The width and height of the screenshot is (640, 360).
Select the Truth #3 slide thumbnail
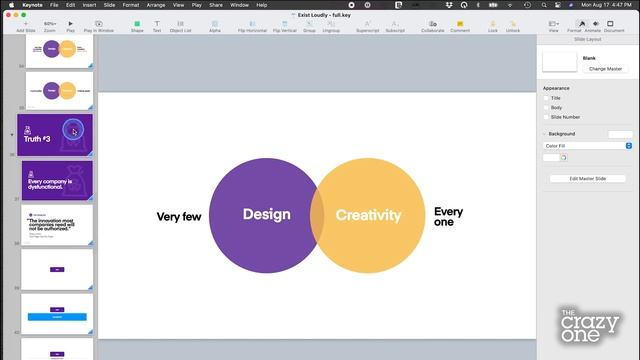(x=55, y=135)
